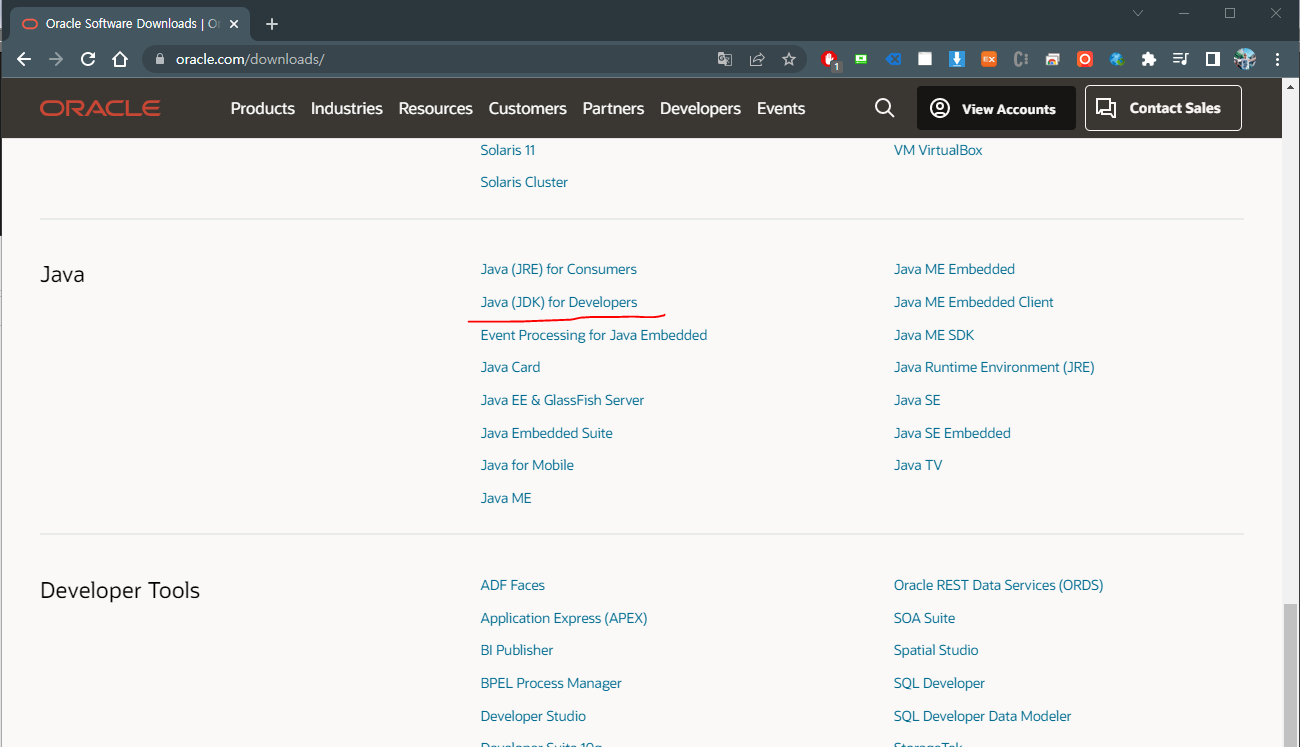Open the media control playlist icon
Screen dimensions: 1300x747
(x=1181, y=59)
